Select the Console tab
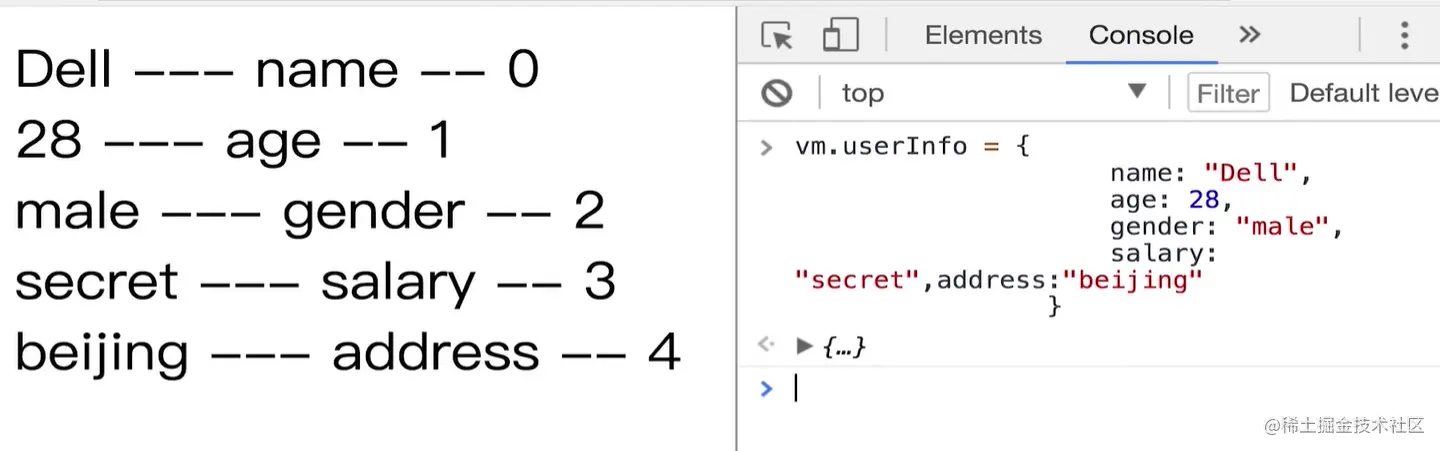This screenshot has height=451, width=1440. click(x=1141, y=35)
